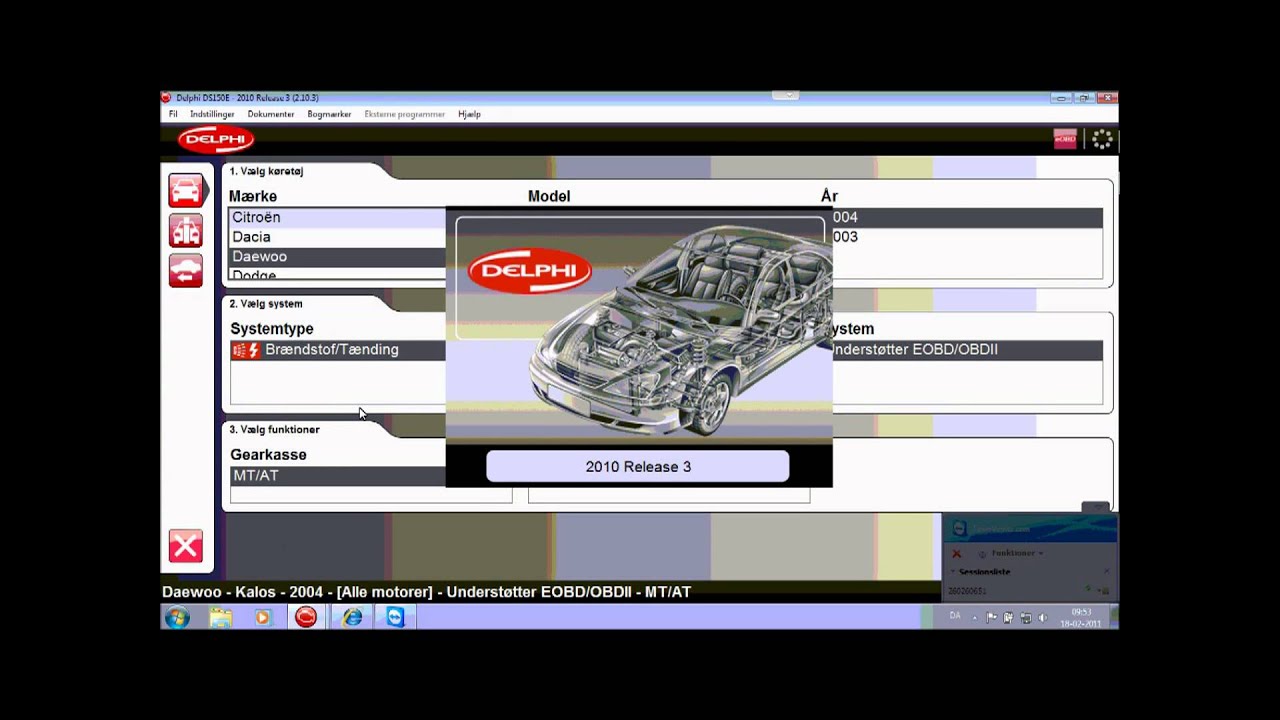Screen dimensions: 1280x720
Task: Click the 2010 Release 3 splash label
Action: pyautogui.click(x=638, y=467)
